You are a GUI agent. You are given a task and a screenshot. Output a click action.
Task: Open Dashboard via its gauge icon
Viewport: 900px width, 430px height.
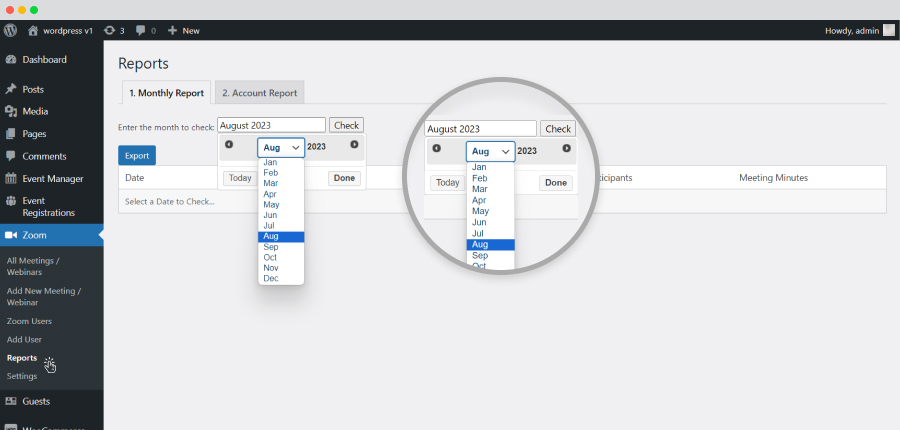10,60
